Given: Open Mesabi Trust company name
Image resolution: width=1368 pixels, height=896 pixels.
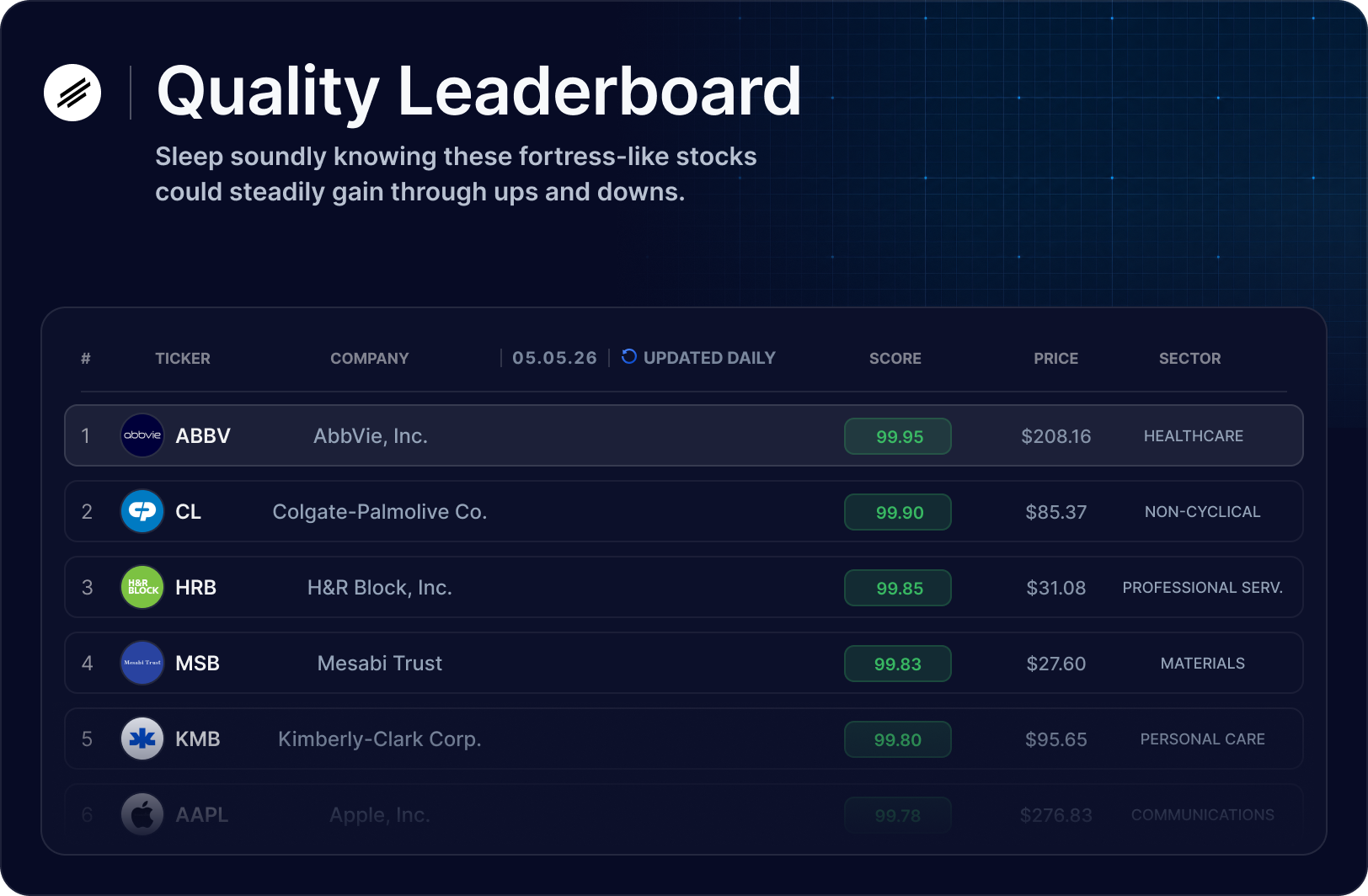Looking at the screenshot, I should (x=380, y=664).
